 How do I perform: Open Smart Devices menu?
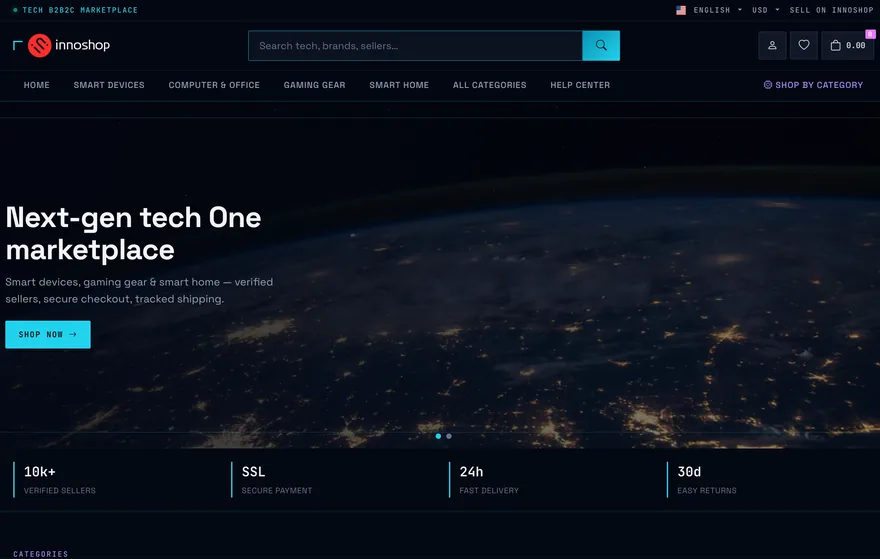coord(109,85)
